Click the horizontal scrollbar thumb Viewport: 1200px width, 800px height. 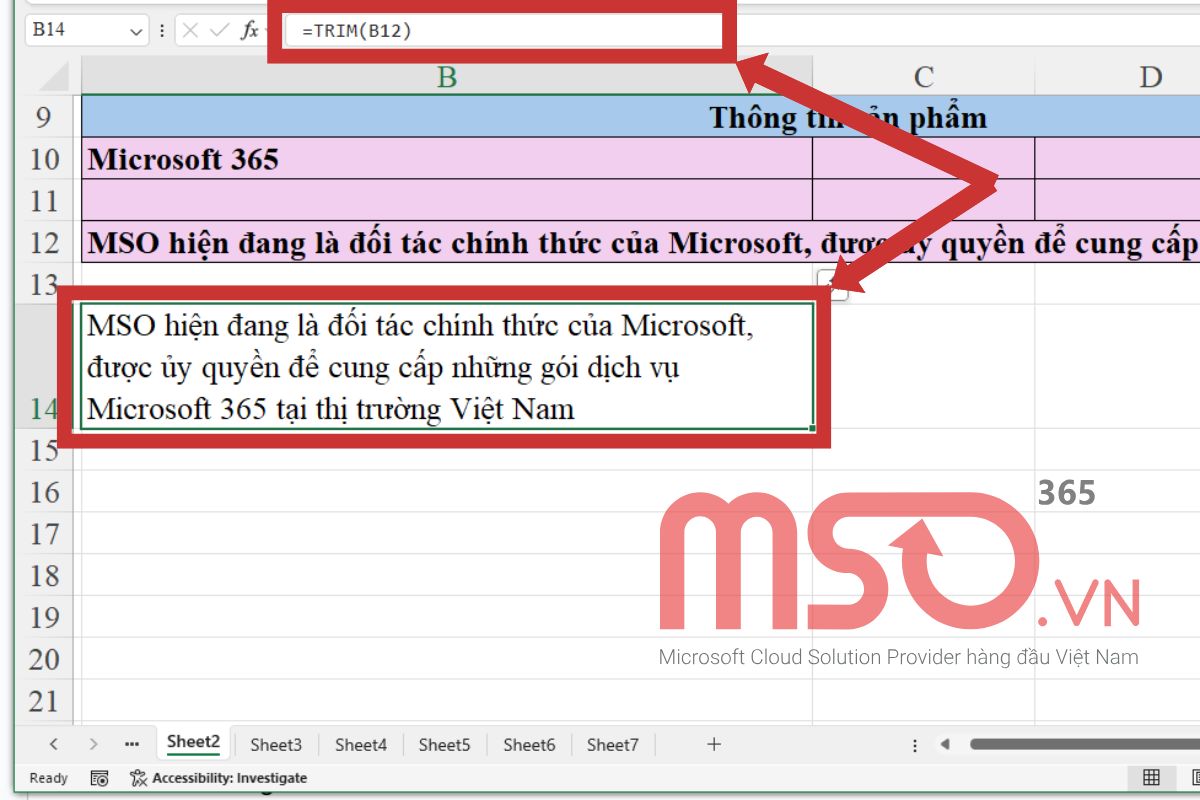pos(1084,744)
